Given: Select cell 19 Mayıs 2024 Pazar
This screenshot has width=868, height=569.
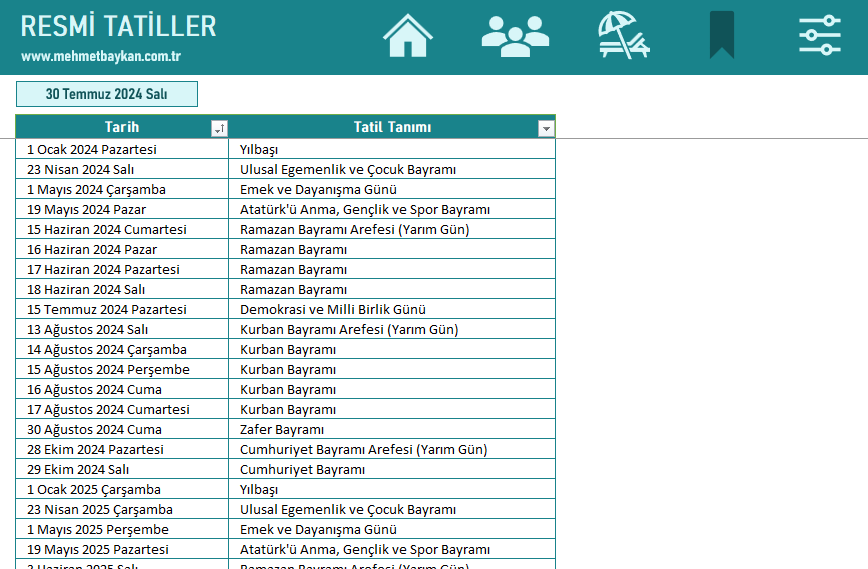Looking at the screenshot, I should pyautogui.click(x=122, y=209).
